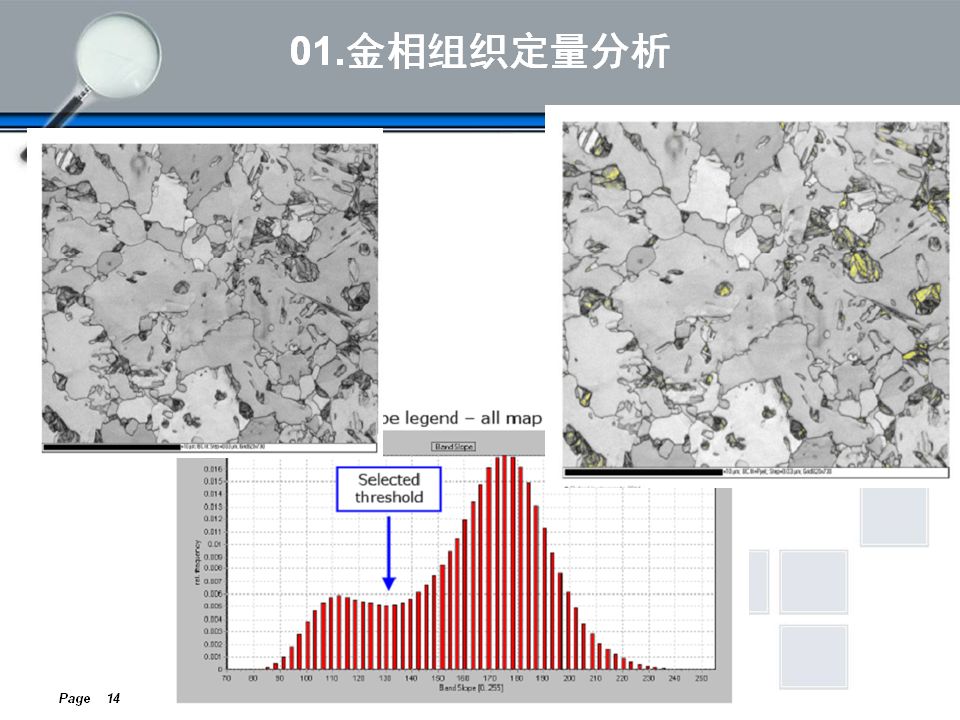Image resolution: width=960 pixels, height=720 pixels.
Task: Click the bottom-right decorative square
Action: tap(813, 657)
